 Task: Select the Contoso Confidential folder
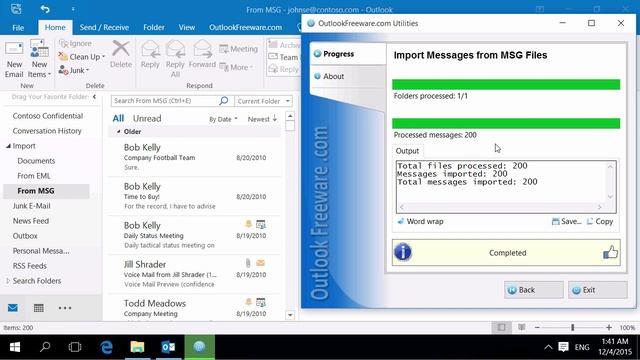click(48, 116)
